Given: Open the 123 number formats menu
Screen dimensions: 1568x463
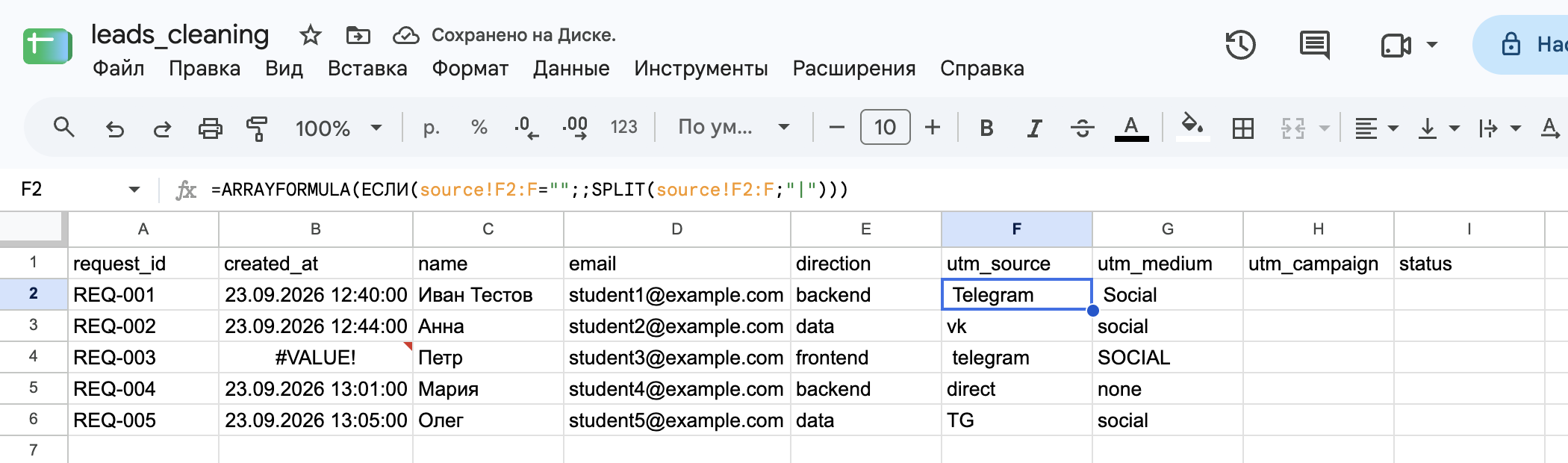Looking at the screenshot, I should coord(623,128).
